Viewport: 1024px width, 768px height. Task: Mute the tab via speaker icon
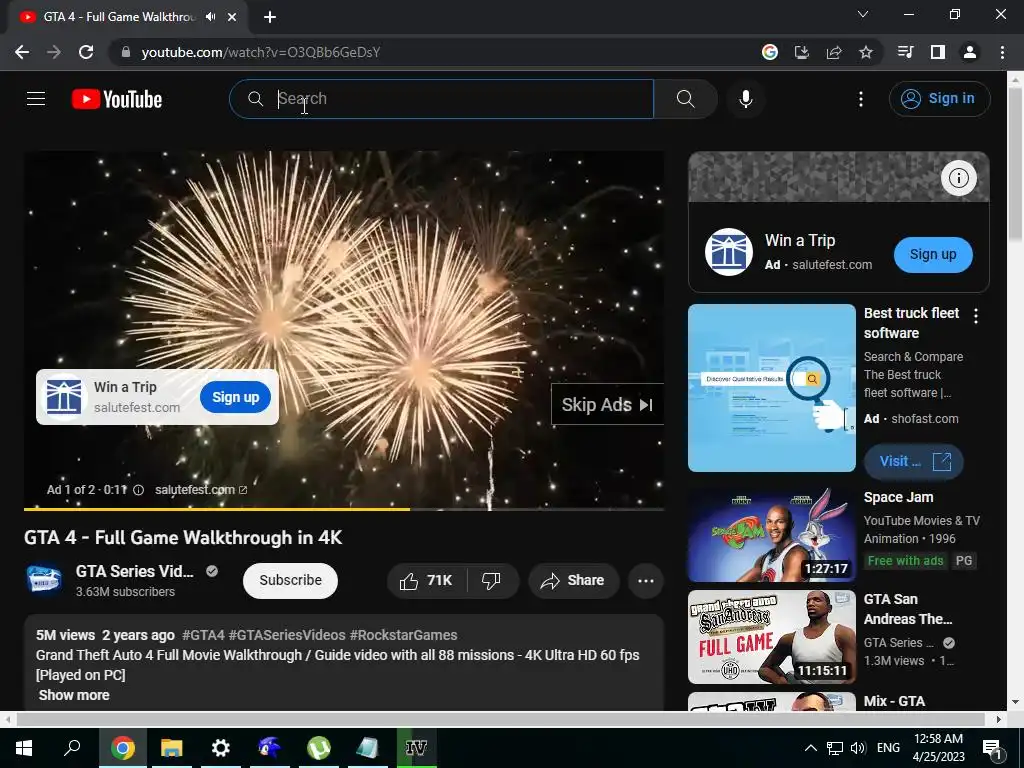210,17
